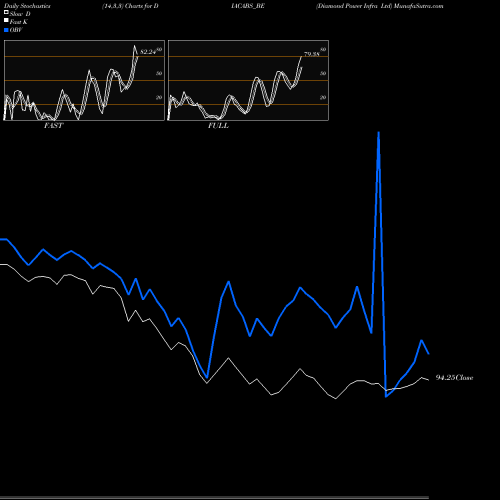
Task: Click the FULL chart label
Action: [x=218, y=125]
